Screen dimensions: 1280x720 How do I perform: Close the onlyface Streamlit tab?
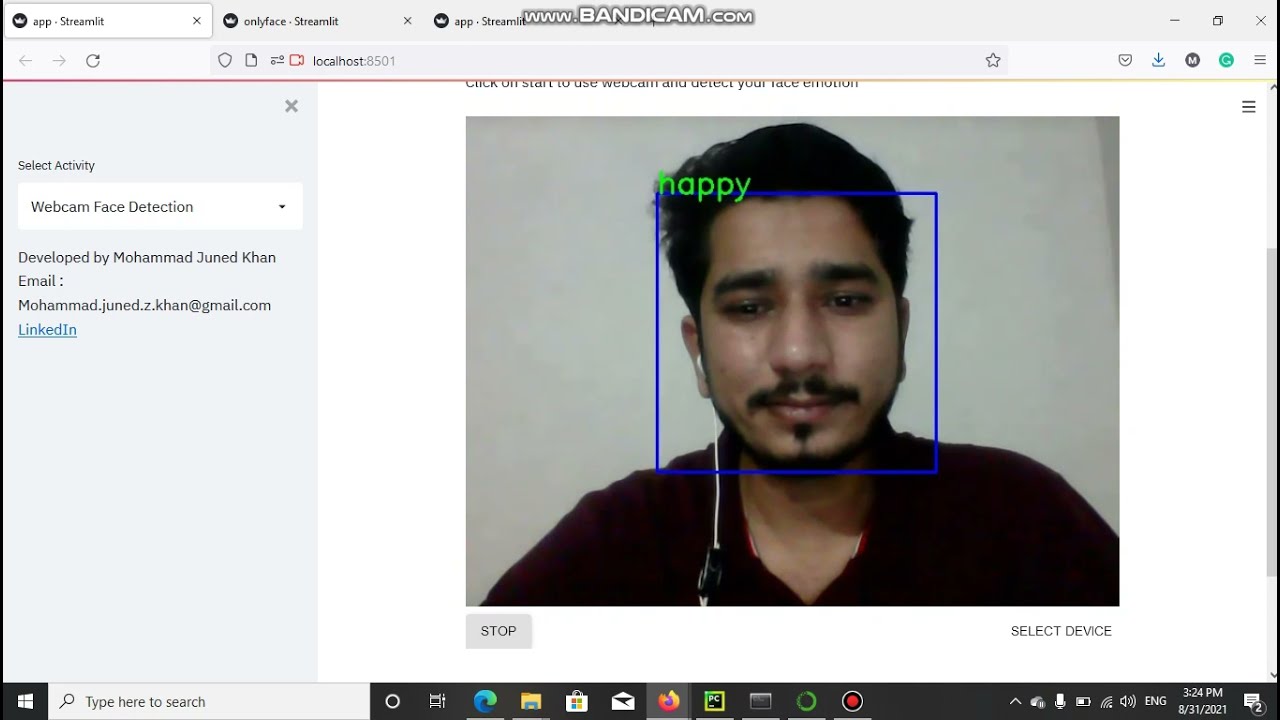[406, 21]
